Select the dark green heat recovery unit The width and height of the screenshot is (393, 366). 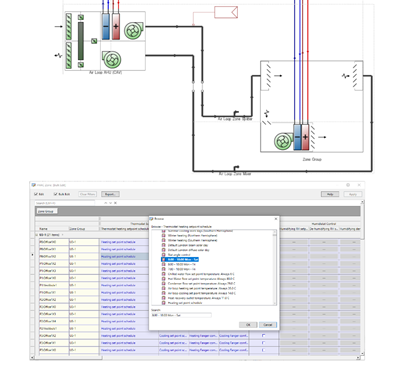coord(81,41)
